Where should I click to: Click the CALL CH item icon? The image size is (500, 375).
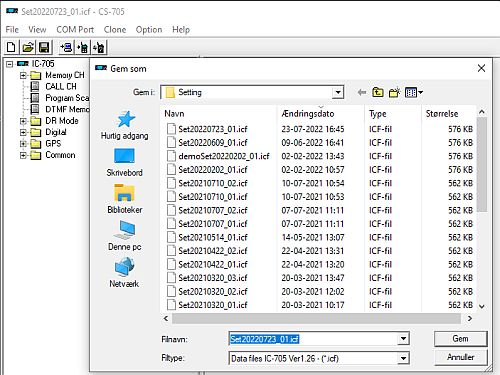click(x=35, y=86)
